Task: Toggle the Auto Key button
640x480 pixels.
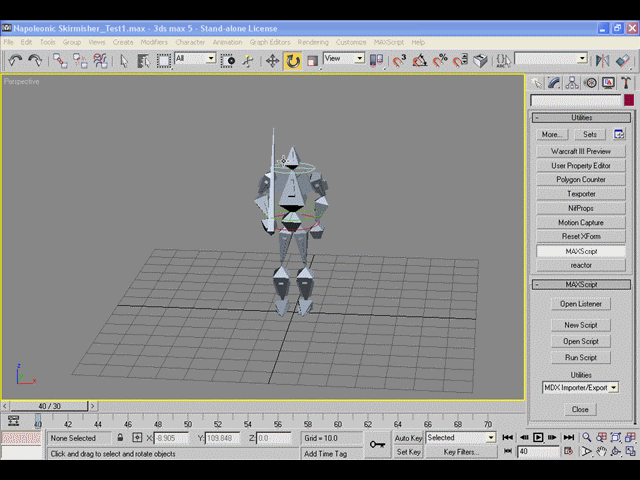Action: tap(408, 438)
